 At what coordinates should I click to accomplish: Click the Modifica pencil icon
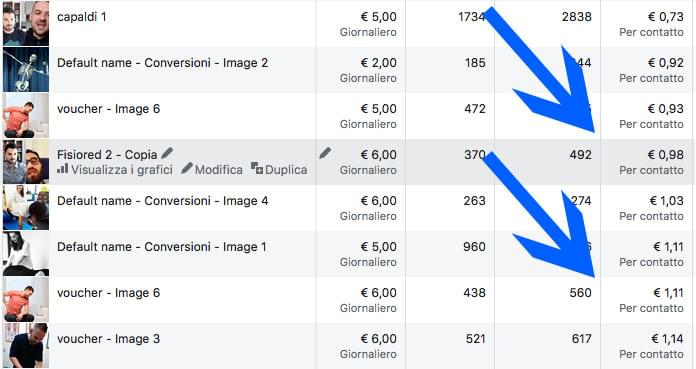pos(187,168)
